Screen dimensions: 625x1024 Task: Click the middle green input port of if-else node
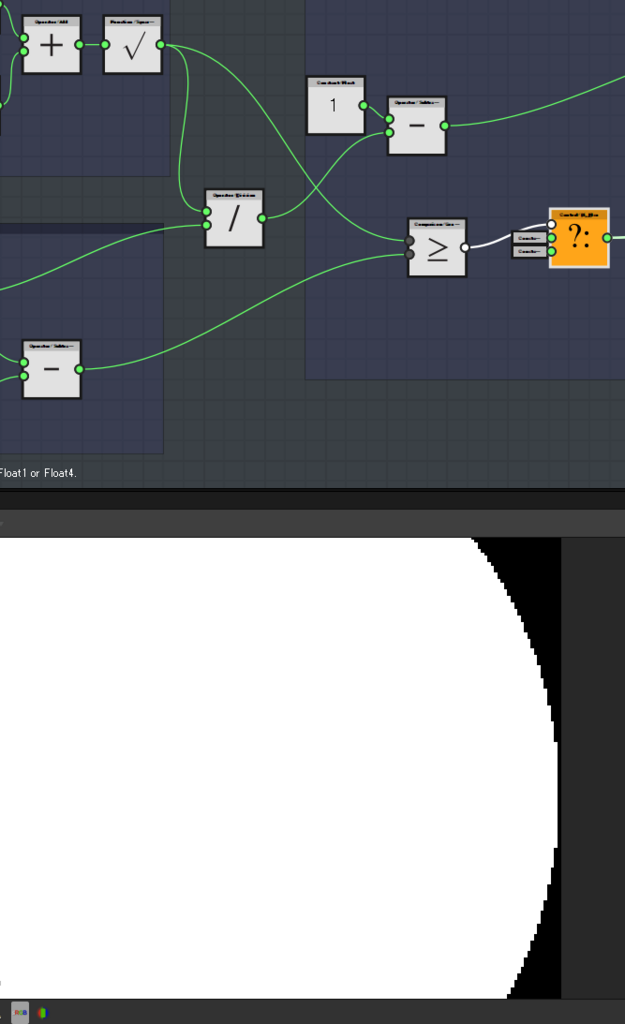click(x=552, y=238)
